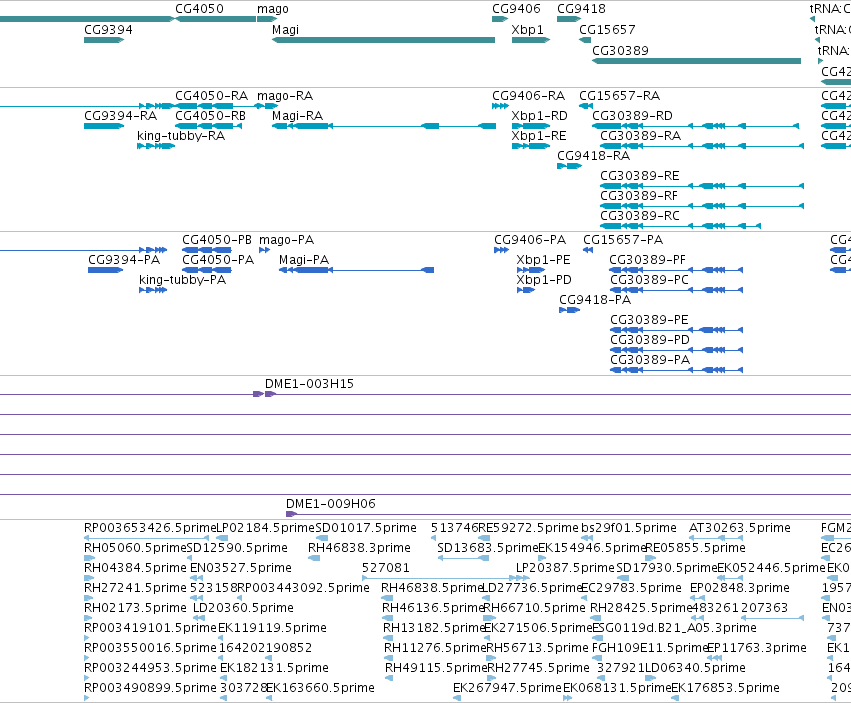Screen dimensions: 851x703
Task: Open transcript Xbp1-RD
Action: [x=539, y=116]
